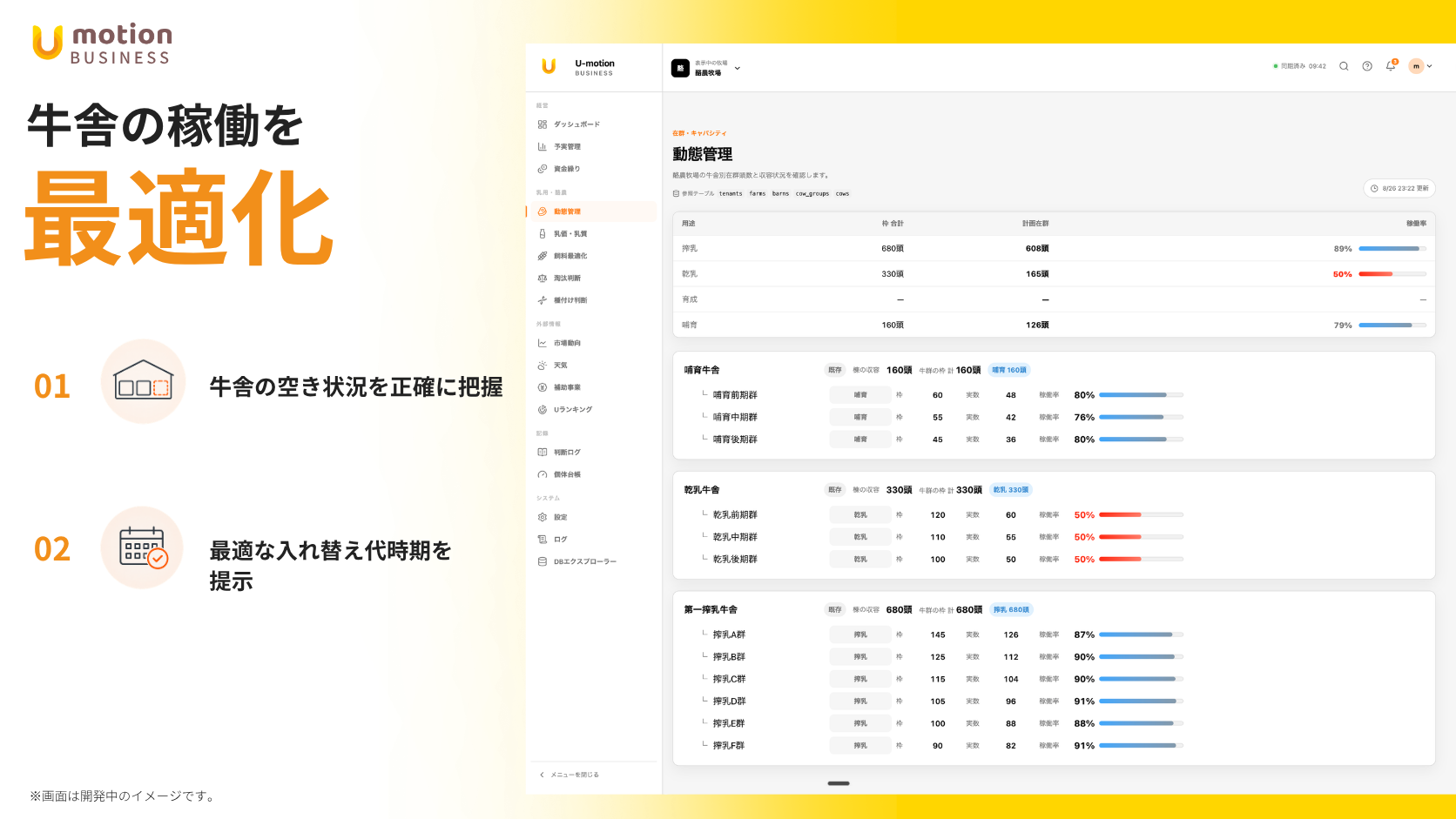Image resolution: width=1456 pixels, height=819 pixels.
Task: Click the 動態管理 cow icon in sidebar
Action: pos(543,211)
